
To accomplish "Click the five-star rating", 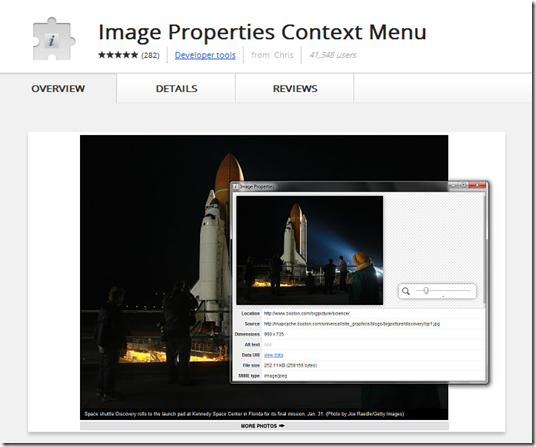I will point(118,55).
